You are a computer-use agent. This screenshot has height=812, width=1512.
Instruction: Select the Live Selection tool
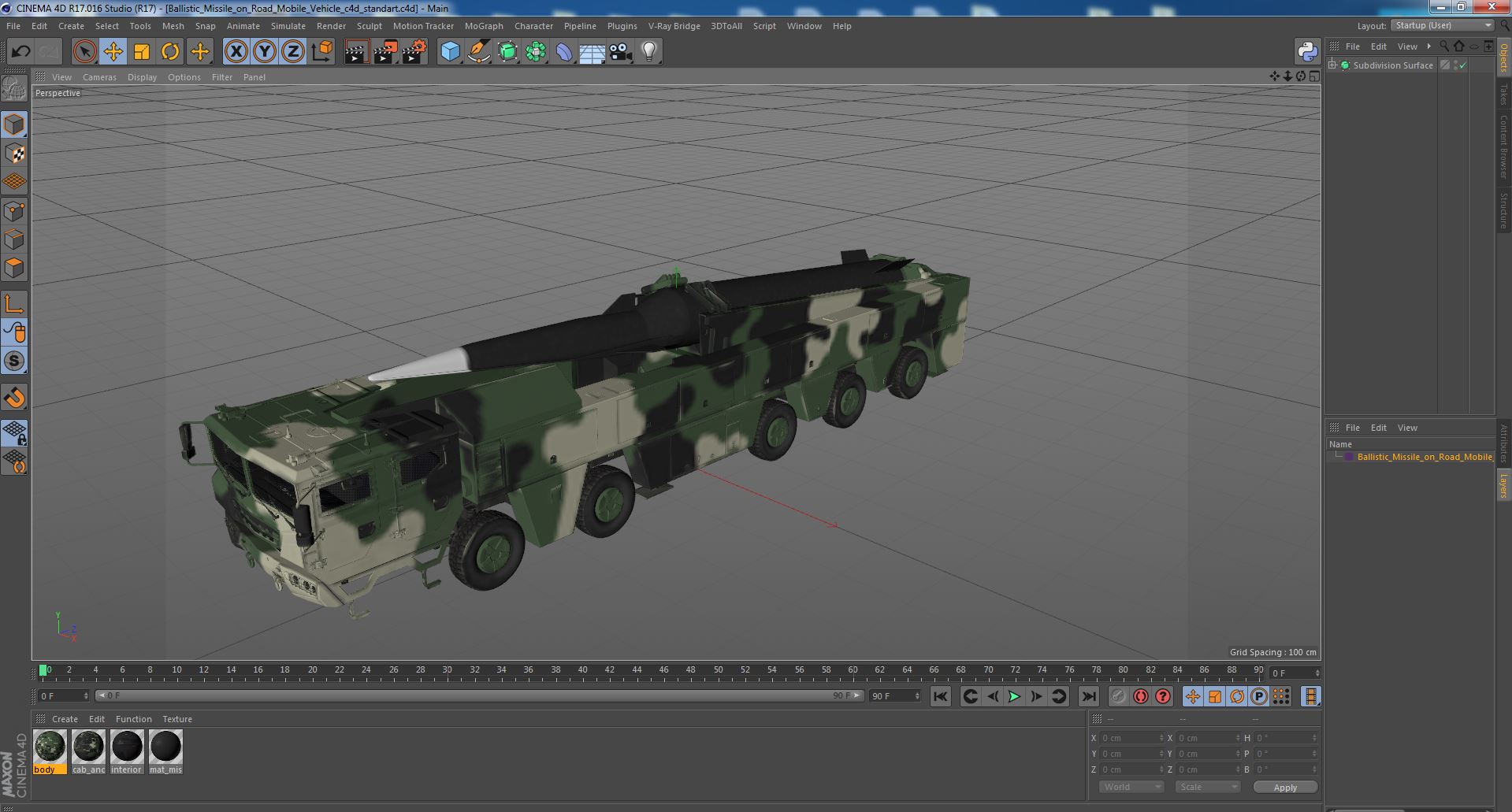point(84,52)
